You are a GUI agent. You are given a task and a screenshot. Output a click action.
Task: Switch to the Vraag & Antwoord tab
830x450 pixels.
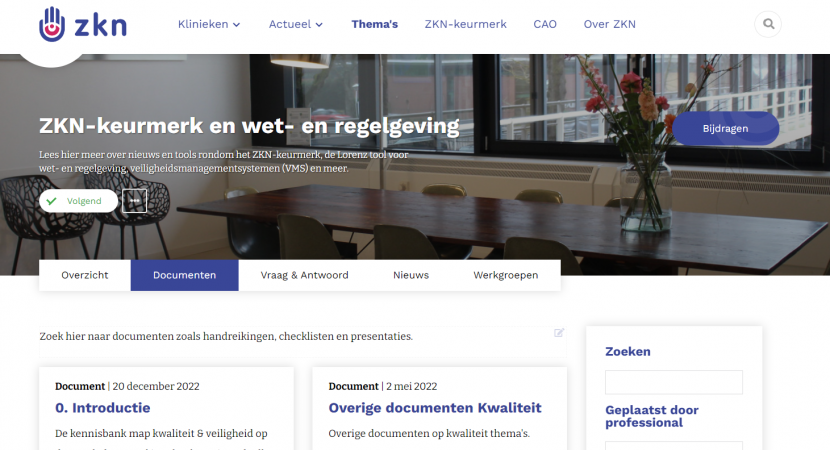click(304, 275)
